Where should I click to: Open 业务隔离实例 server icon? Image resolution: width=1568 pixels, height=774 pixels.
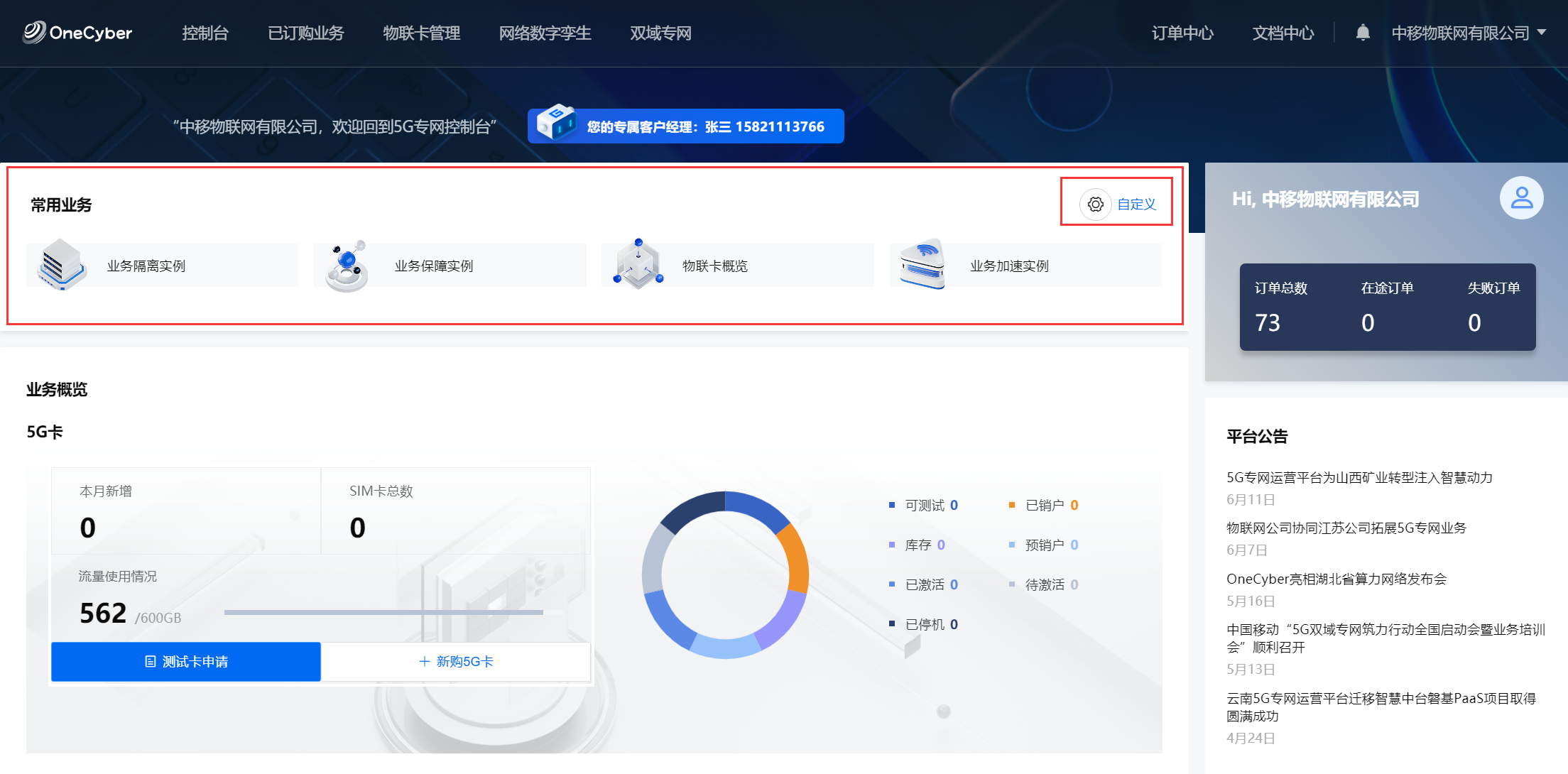tap(62, 266)
